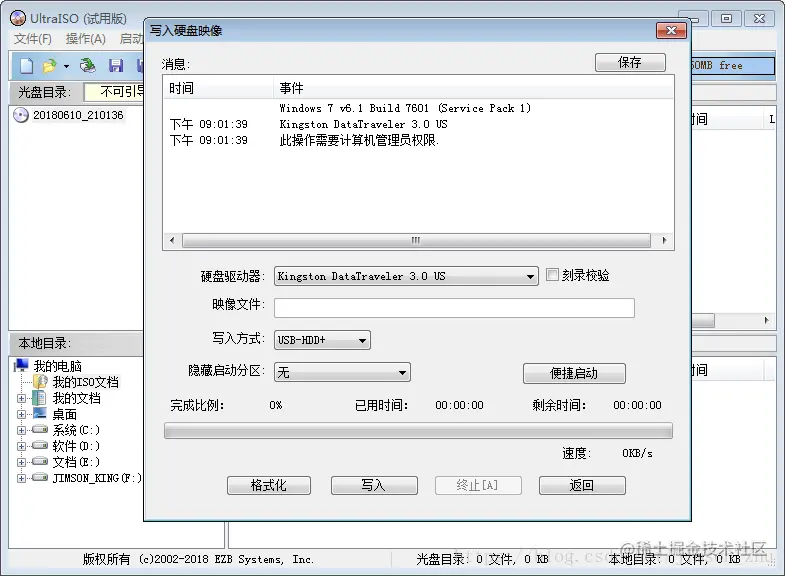Click the 写入 button

(x=374, y=485)
